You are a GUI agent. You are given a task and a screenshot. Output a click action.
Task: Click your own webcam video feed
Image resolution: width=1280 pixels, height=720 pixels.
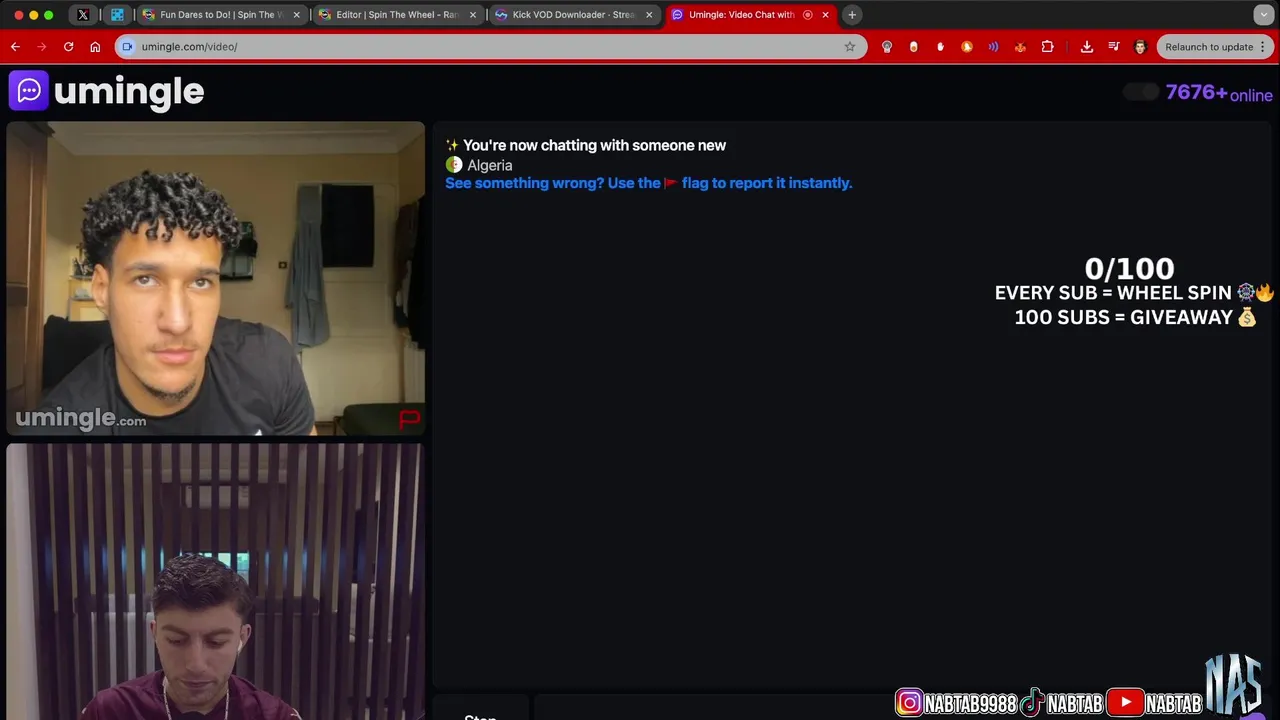pos(215,582)
